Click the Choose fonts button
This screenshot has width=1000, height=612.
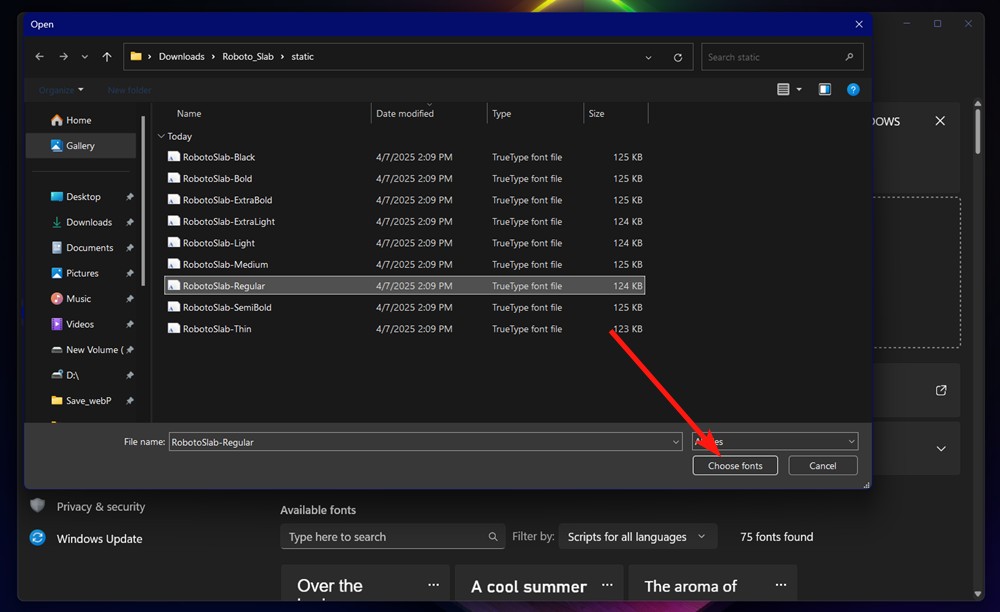735,465
